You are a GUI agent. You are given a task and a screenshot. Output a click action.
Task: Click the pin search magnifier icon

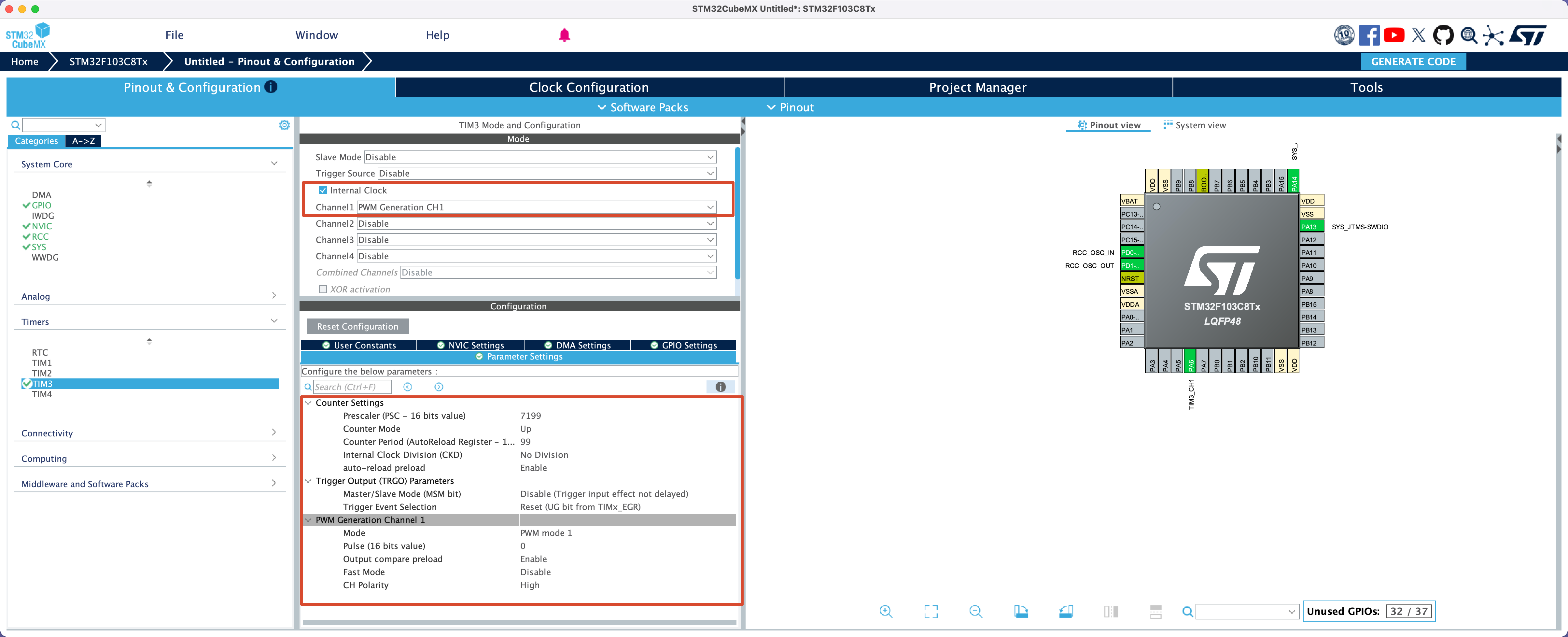tap(1188, 611)
